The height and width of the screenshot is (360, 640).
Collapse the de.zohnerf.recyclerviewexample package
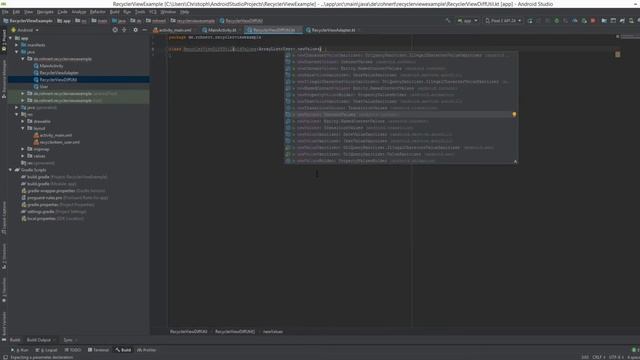coord(23,59)
